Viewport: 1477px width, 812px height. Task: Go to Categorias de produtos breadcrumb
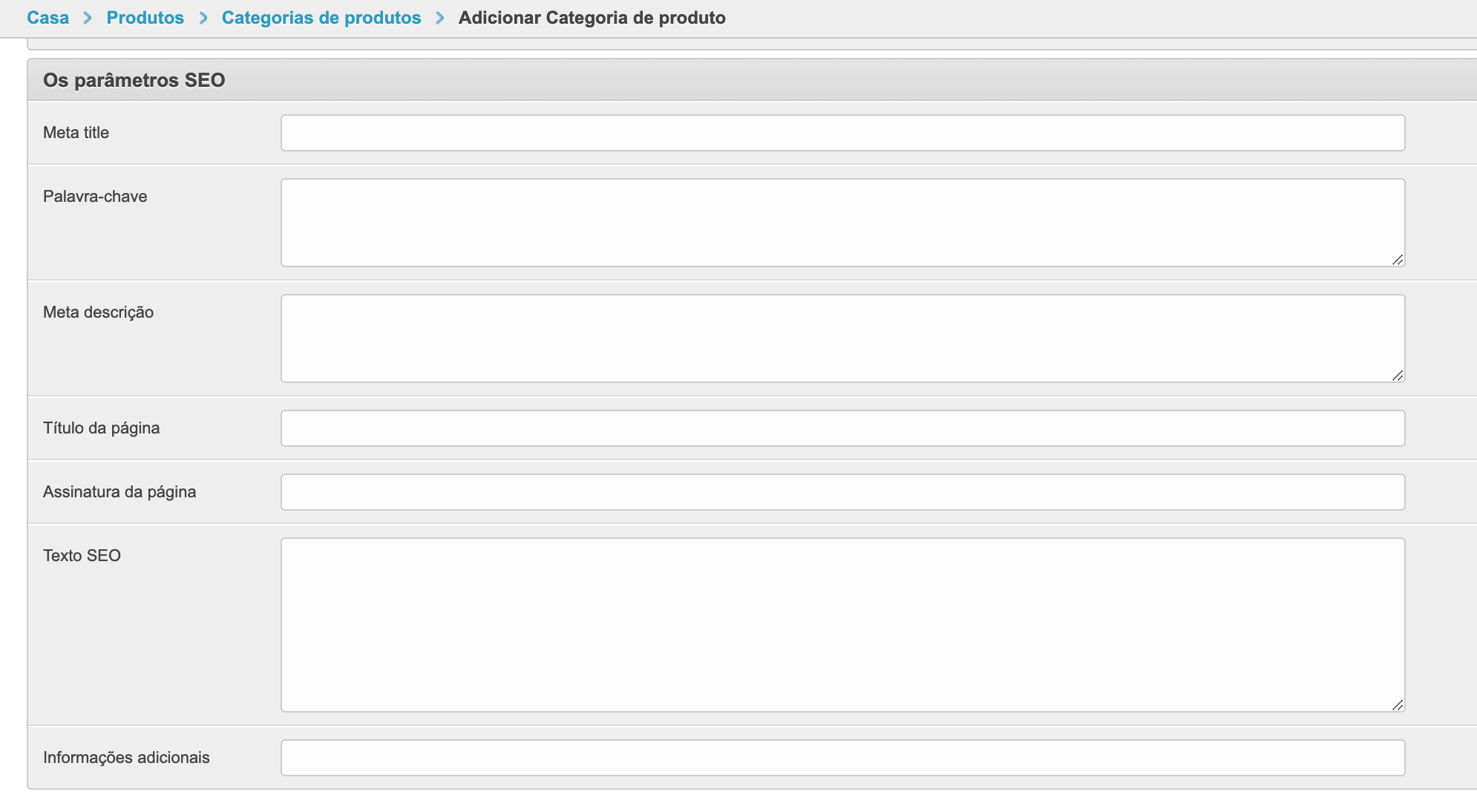(x=321, y=18)
